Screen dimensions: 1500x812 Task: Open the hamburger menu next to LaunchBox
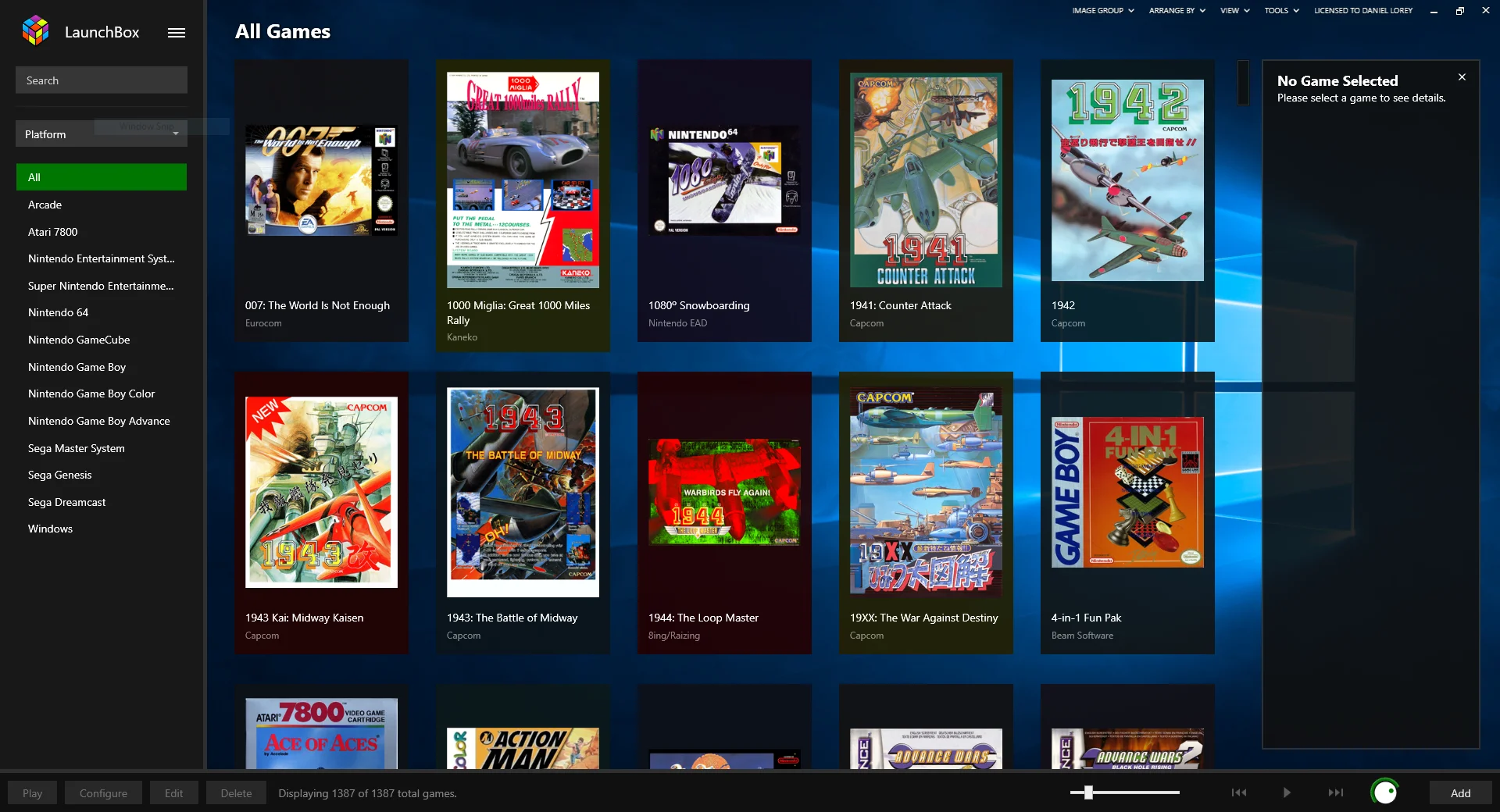(177, 33)
